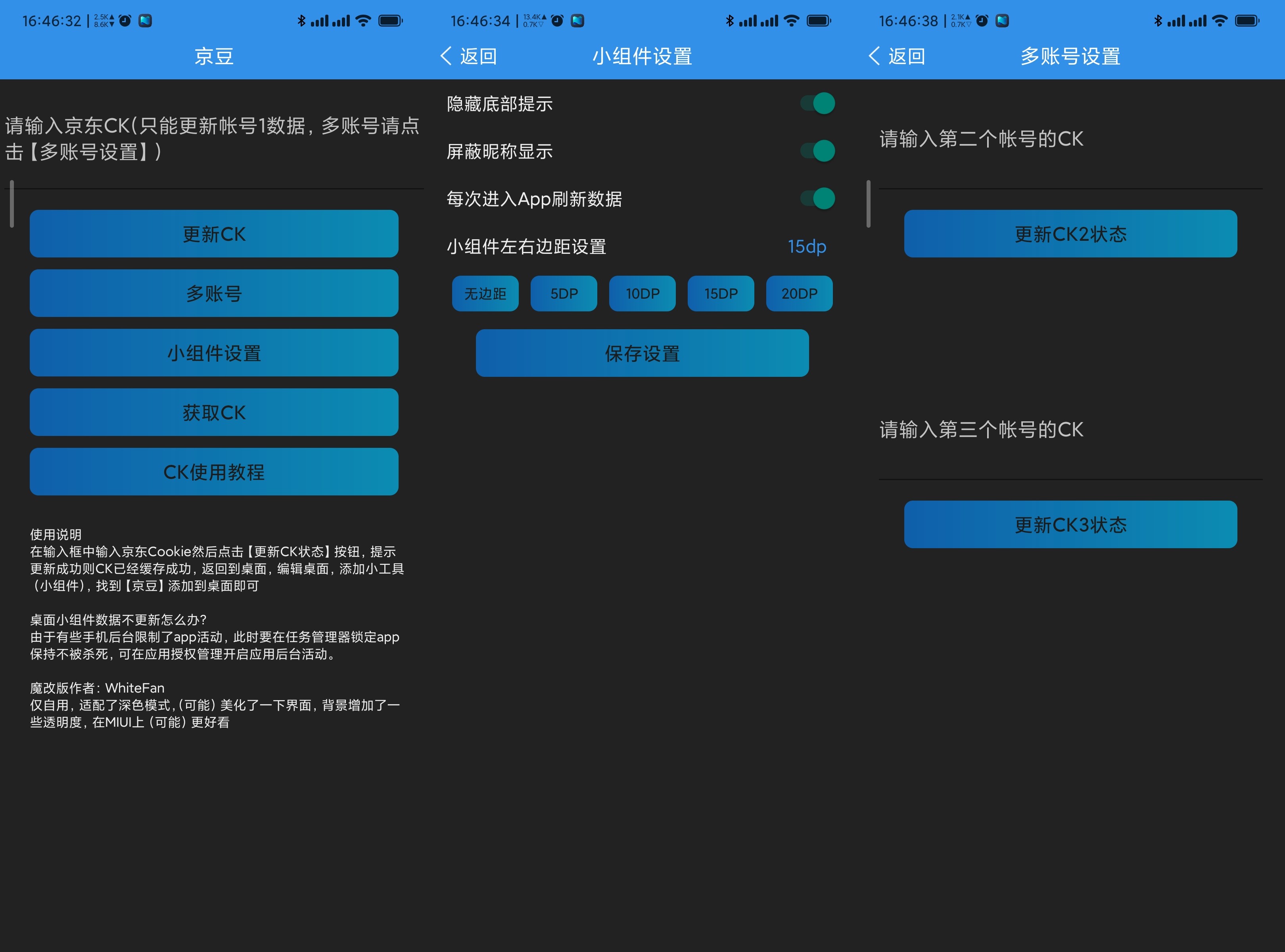Image resolution: width=1285 pixels, height=952 pixels.
Task: Focus the 请输入京东CK input field
Action: [x=214, y=140]
